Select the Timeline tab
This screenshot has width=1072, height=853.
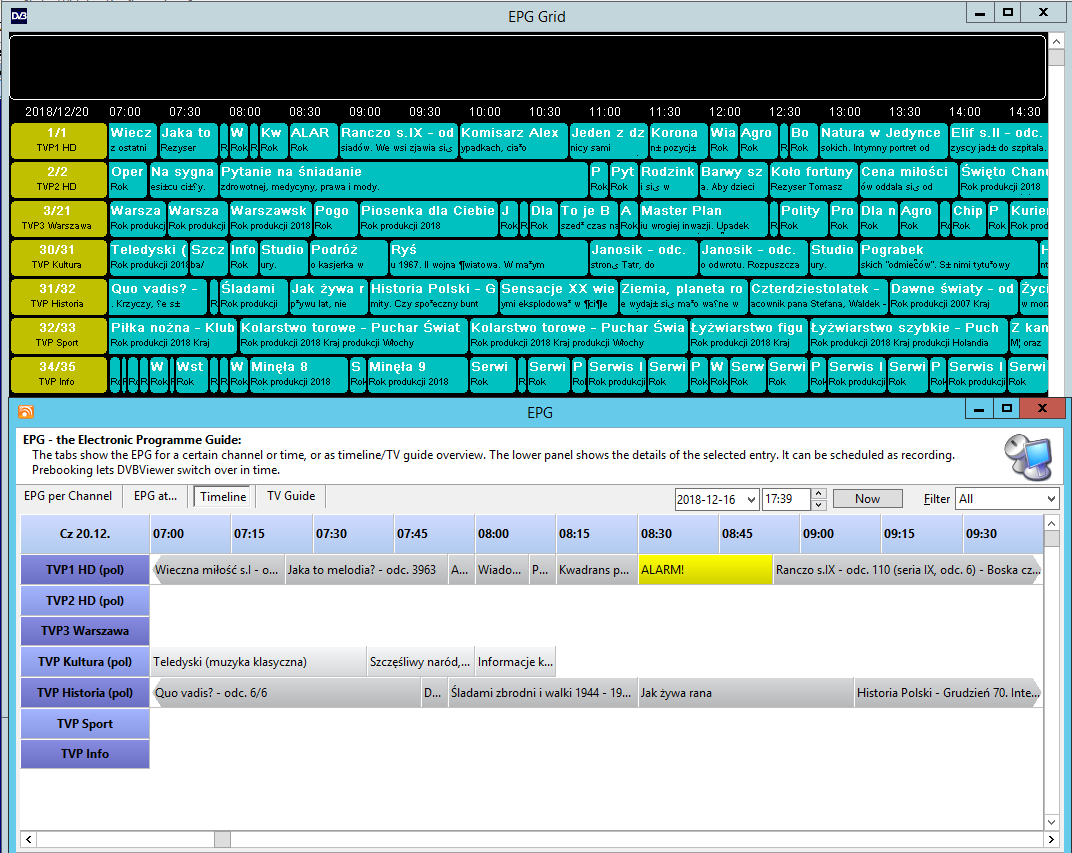222,496
